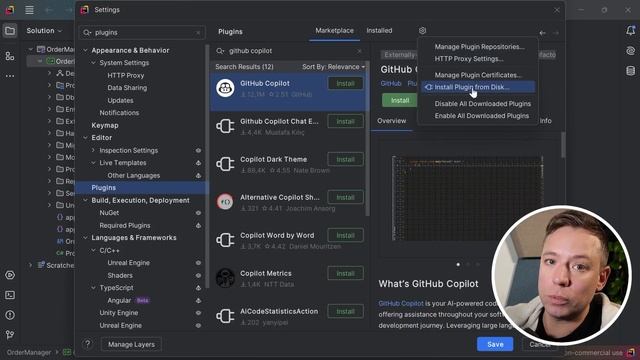
Task: Collapse the Editor settings group
Action: coord(85,138)
